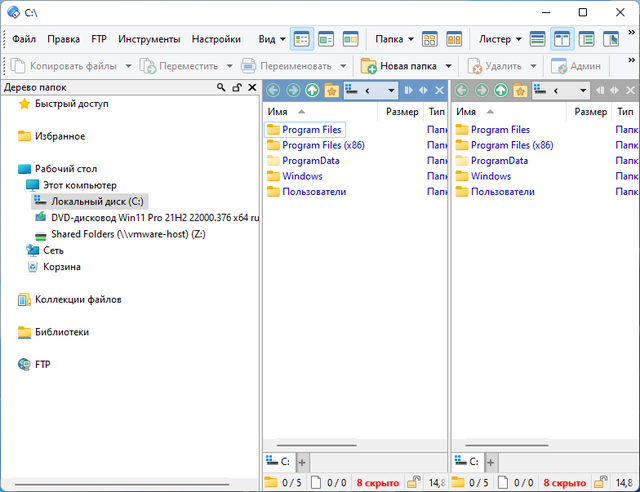Image resolution: width=640 pixels, height=492 pixels.
Task: Click the Forward arrow in the right file pane
Action: [481, 90]
